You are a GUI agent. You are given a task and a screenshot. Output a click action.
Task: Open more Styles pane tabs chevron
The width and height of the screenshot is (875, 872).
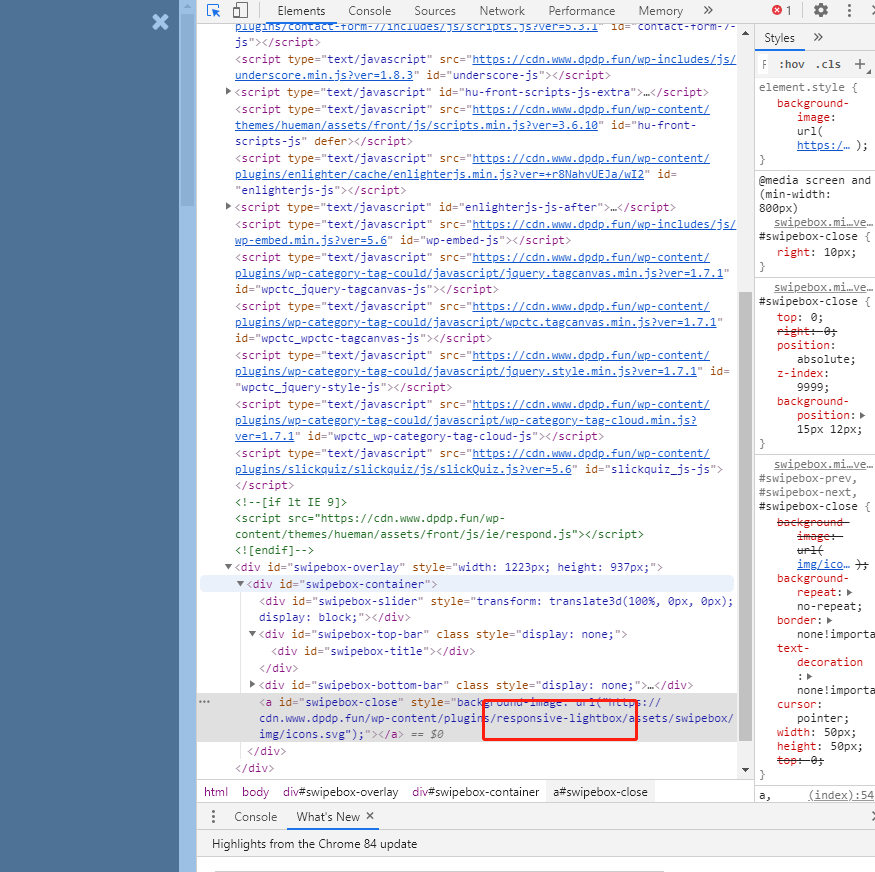point(818,37)
